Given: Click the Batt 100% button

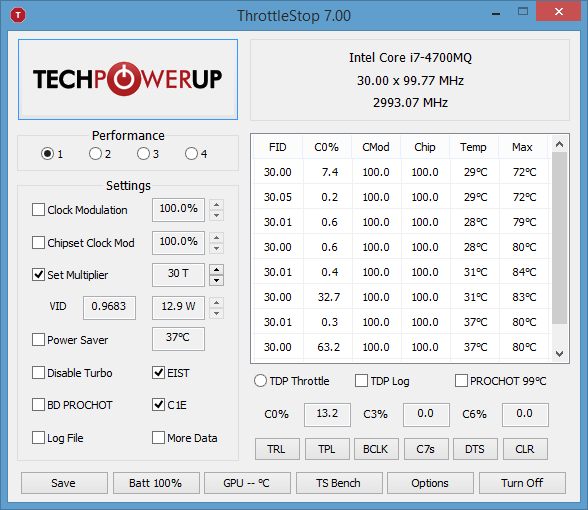Looking at the screenshot, I should tap(156, 483).
